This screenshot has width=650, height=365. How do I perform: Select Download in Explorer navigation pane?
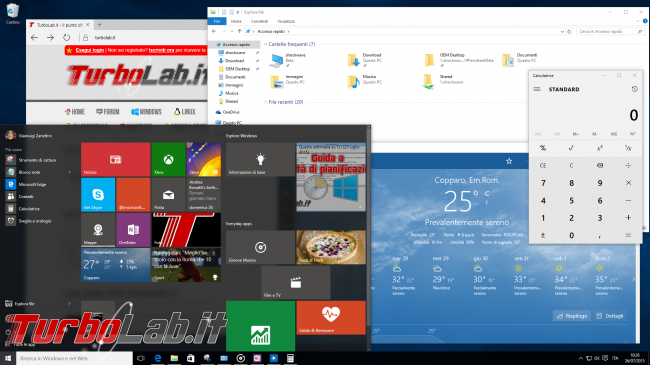tap(235, 61)
